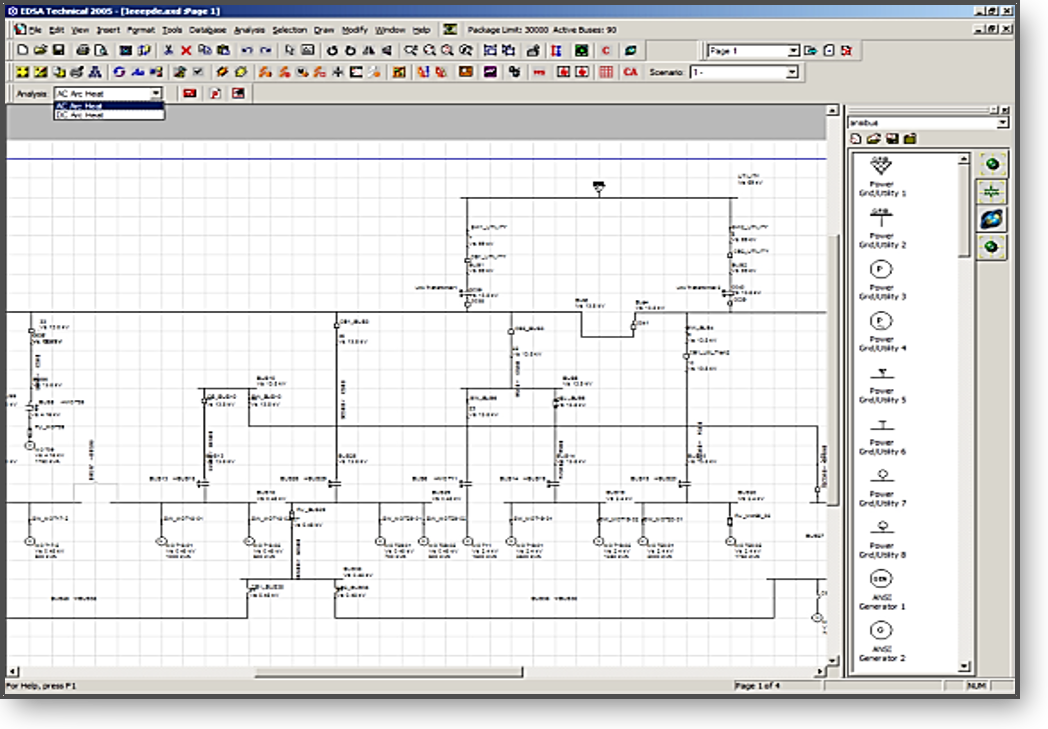Open the Insert menu
The width and height of the screenshot is (1048, 729).
[108, 30]
